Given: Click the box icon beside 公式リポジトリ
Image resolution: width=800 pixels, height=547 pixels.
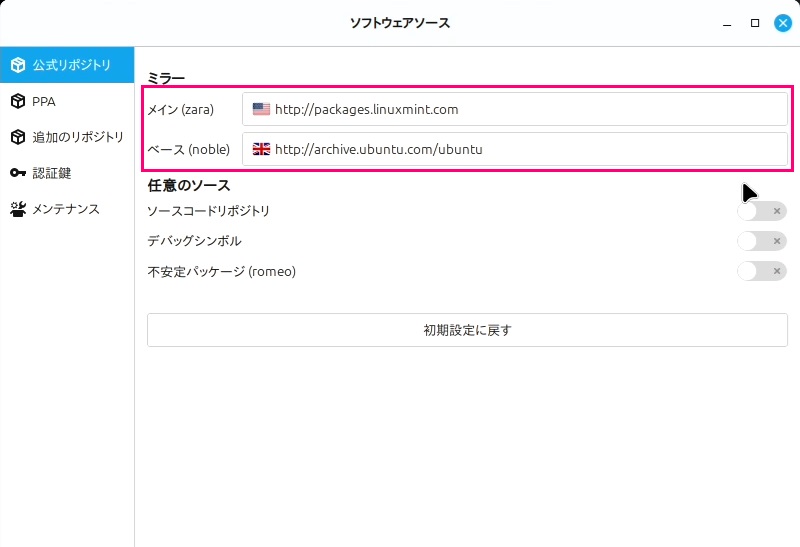Looking at the screenshot, I should (x=18, y=65).
